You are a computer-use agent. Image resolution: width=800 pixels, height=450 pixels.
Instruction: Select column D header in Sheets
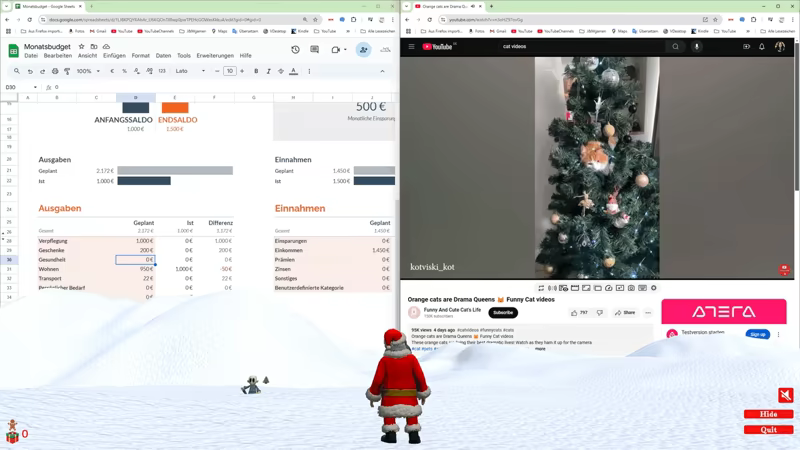point(136,97)
